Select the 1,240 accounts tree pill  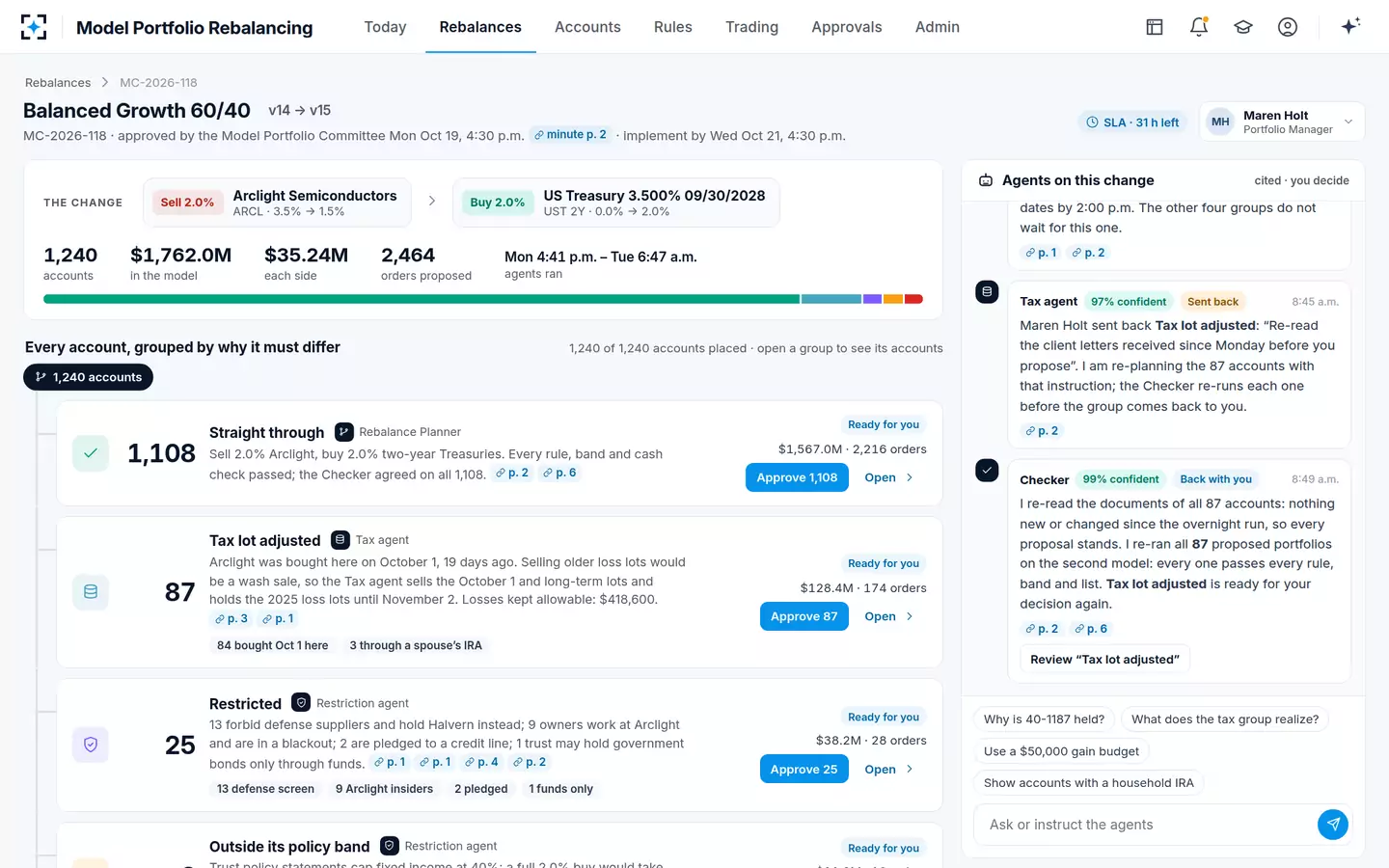[88, 377]
